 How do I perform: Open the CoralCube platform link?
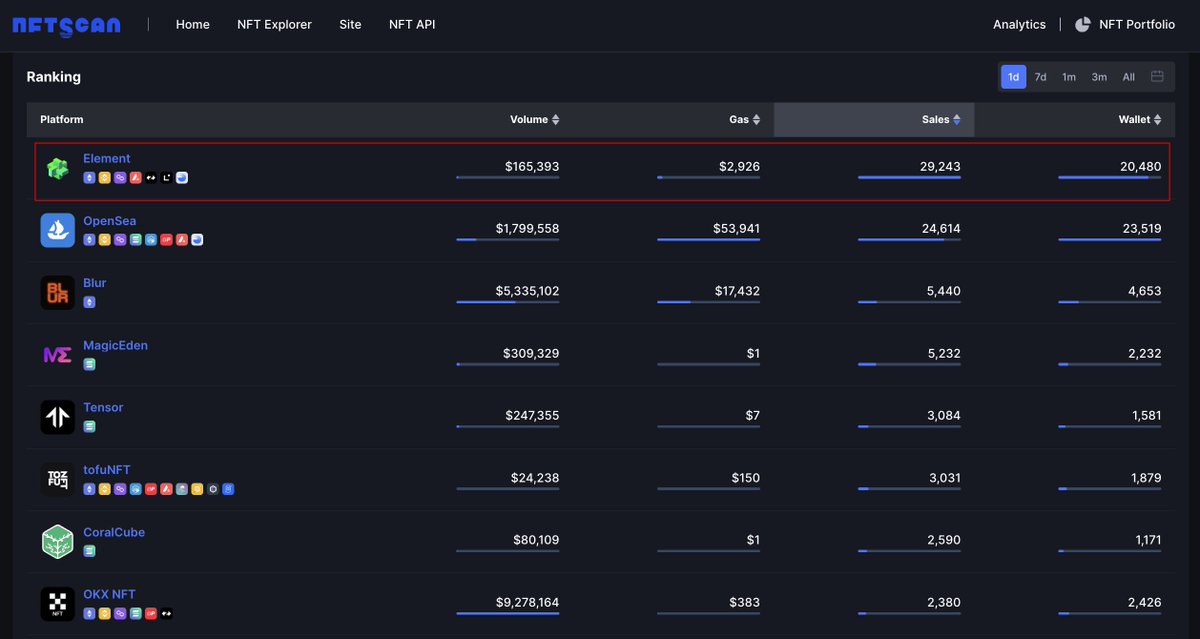(x=114, y=533)
